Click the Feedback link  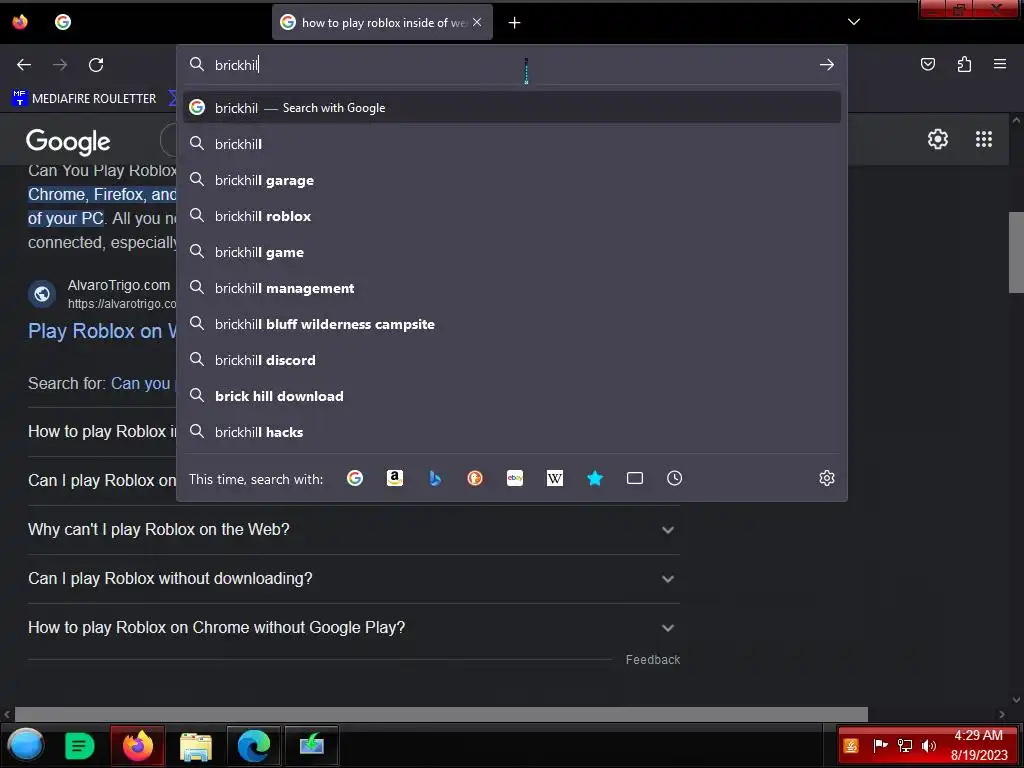coord(652,660)
